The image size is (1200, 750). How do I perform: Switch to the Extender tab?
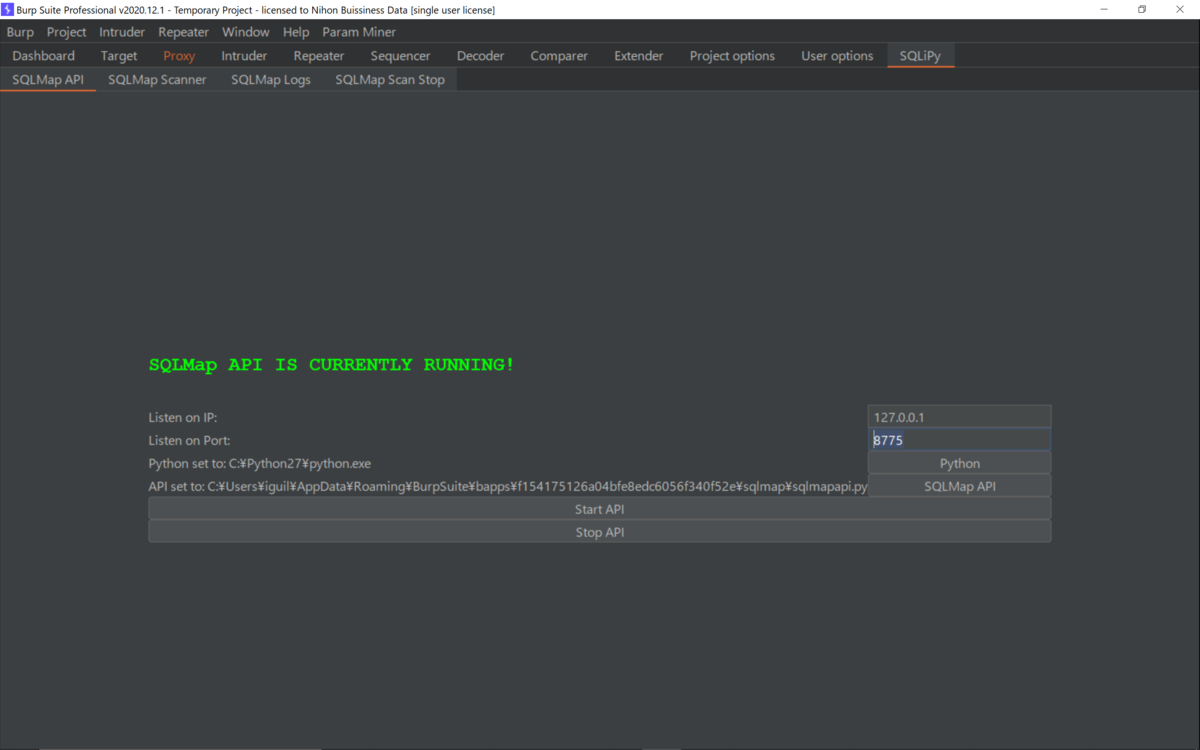click(639, 56)
